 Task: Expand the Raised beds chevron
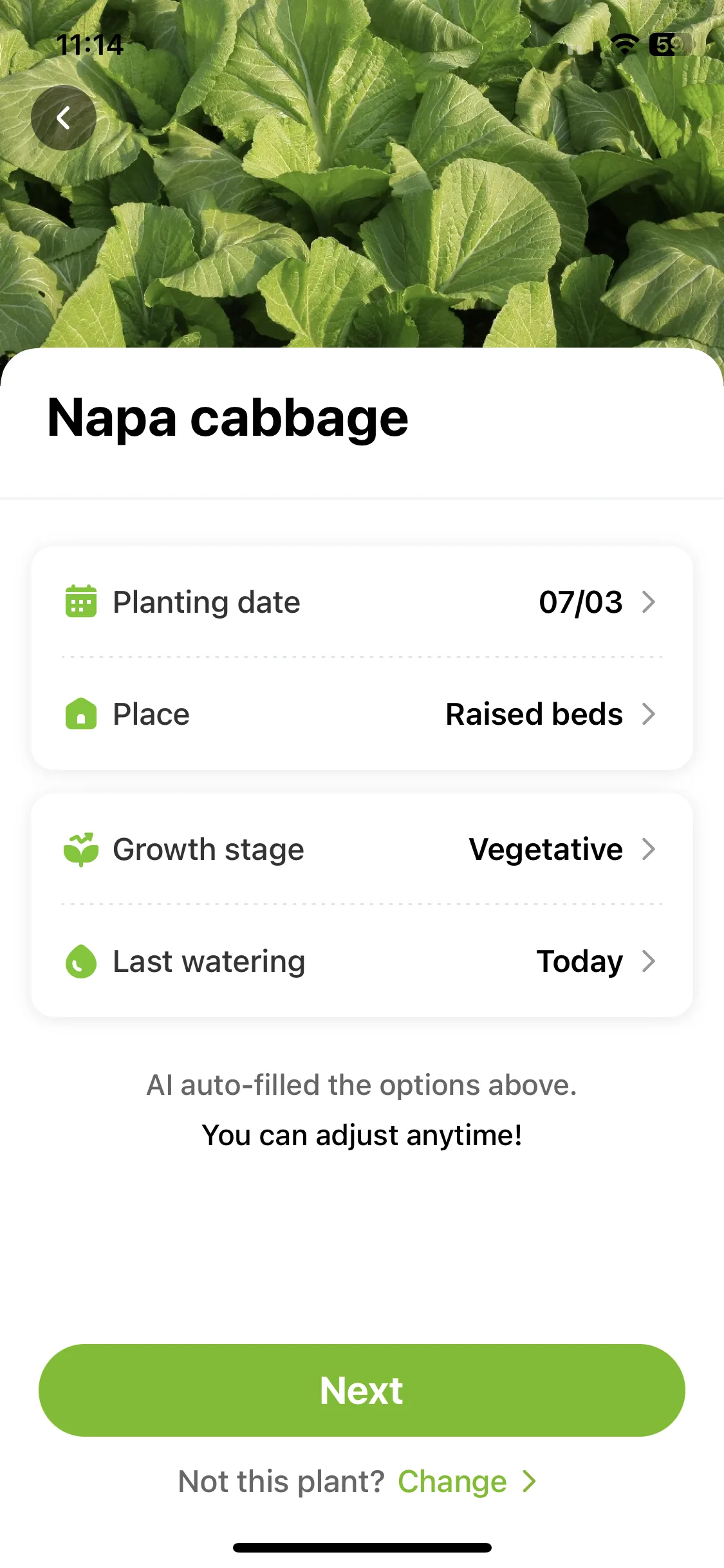[x=649, y=714]
